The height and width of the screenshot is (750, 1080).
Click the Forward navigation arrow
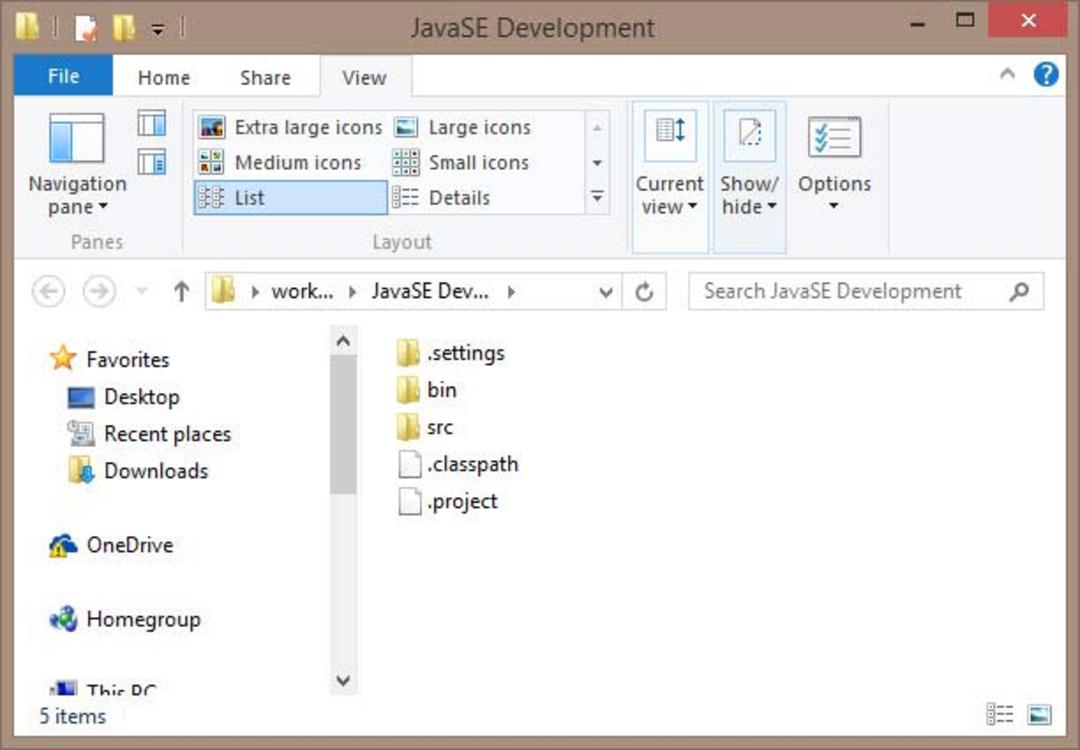[x=99, y=291]
